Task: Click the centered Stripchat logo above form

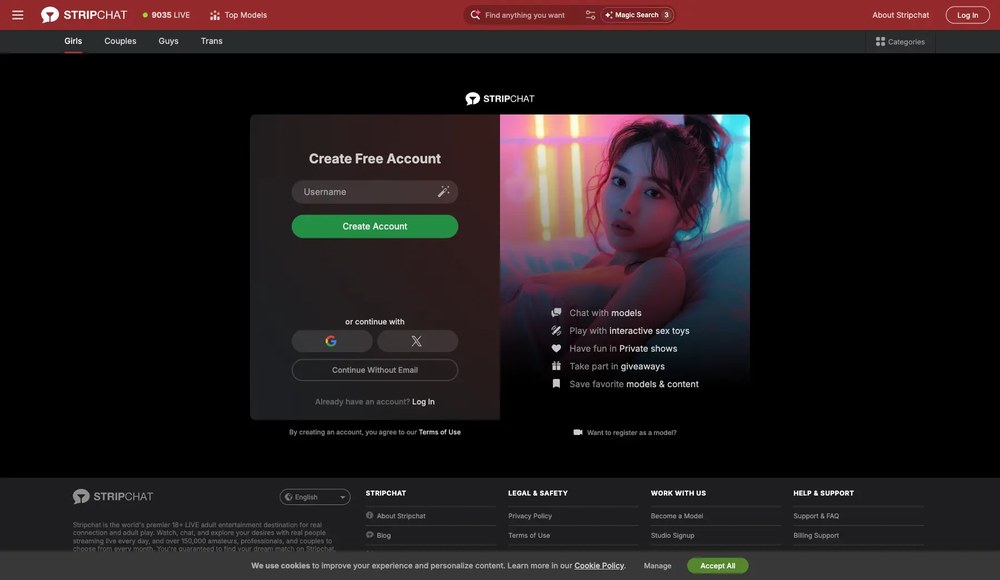Action: click(500, 98)
